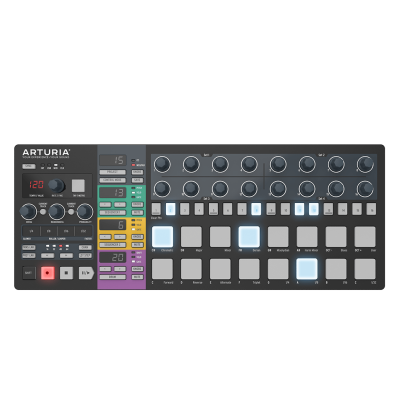Click the Swing knob
The height and width of the screenshot is (400, 400).
coord(28,211)
